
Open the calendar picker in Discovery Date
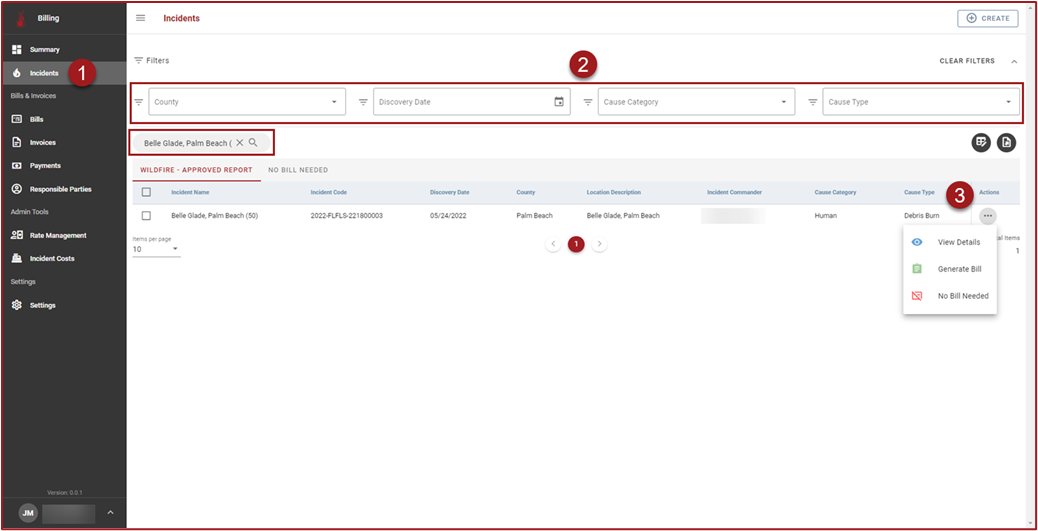559,102
